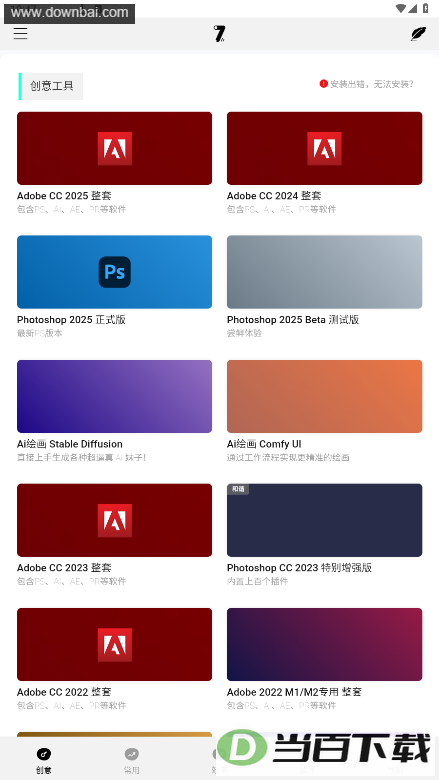
Task: Switch to the 创意 bottom tab
Action: tap(44, 760)
